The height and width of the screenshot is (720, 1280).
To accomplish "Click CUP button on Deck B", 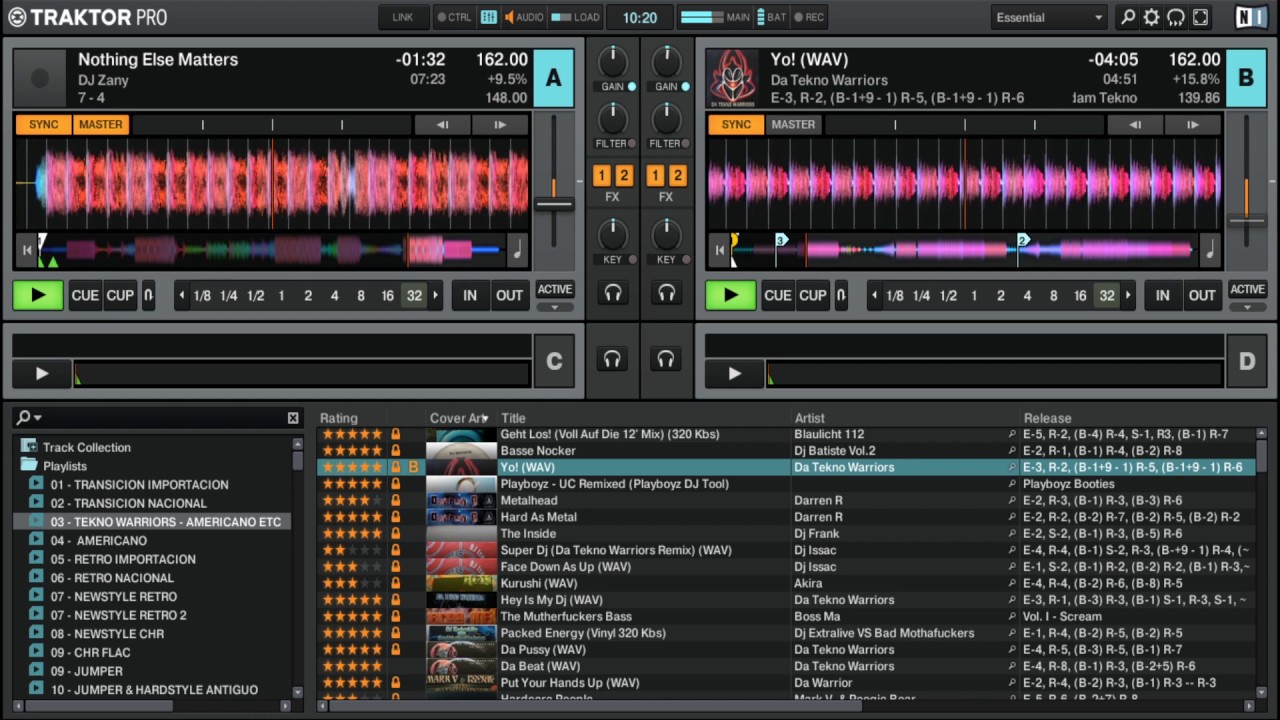I will tap(813, 295).
